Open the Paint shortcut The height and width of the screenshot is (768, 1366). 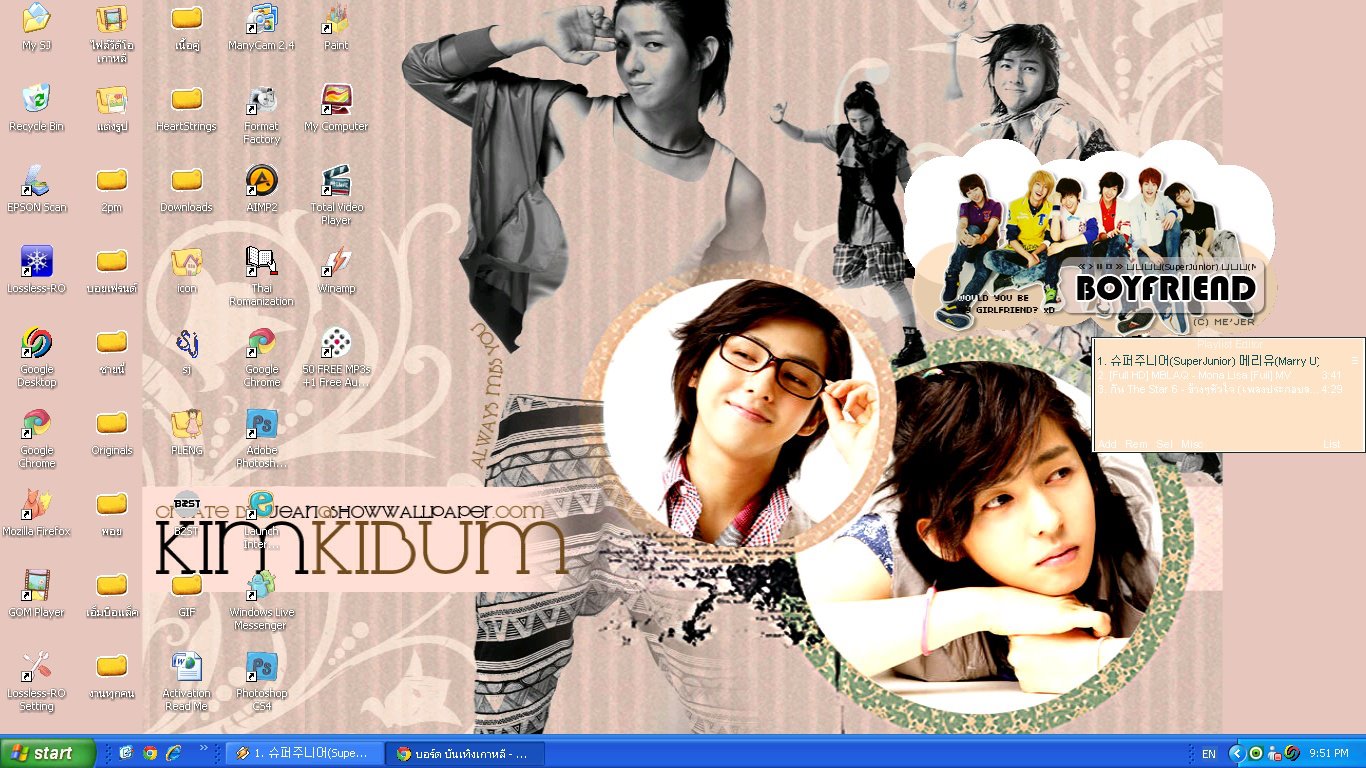(336, 27)
